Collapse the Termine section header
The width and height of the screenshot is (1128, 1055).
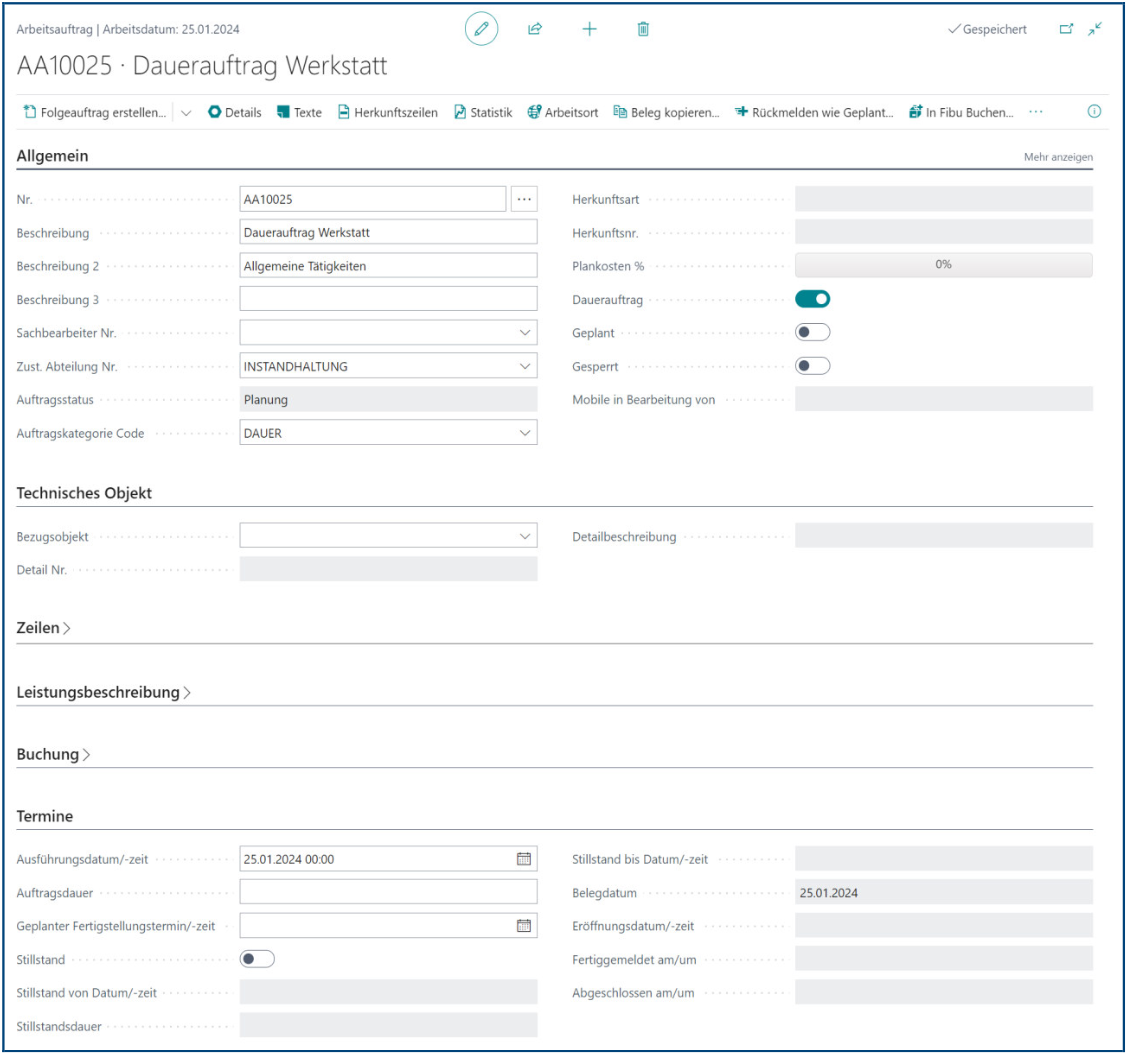point(45,816)
